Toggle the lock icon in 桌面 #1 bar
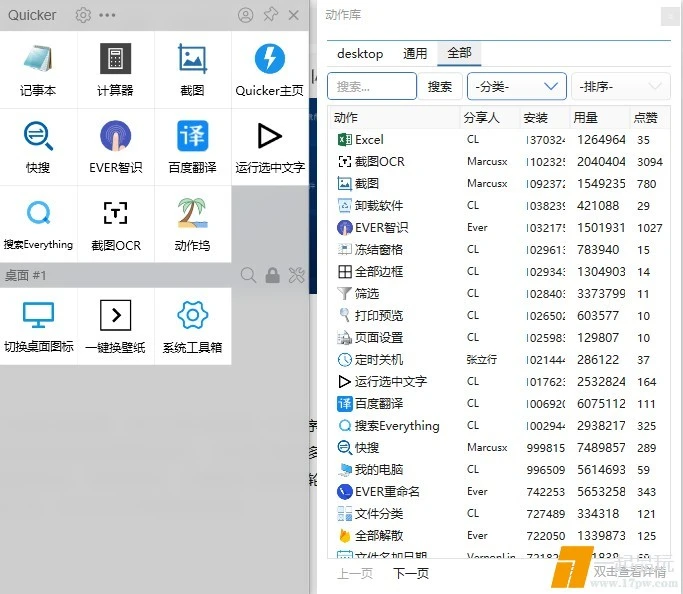683x594 pixels. pyautogui.click(x=272, y=275)
